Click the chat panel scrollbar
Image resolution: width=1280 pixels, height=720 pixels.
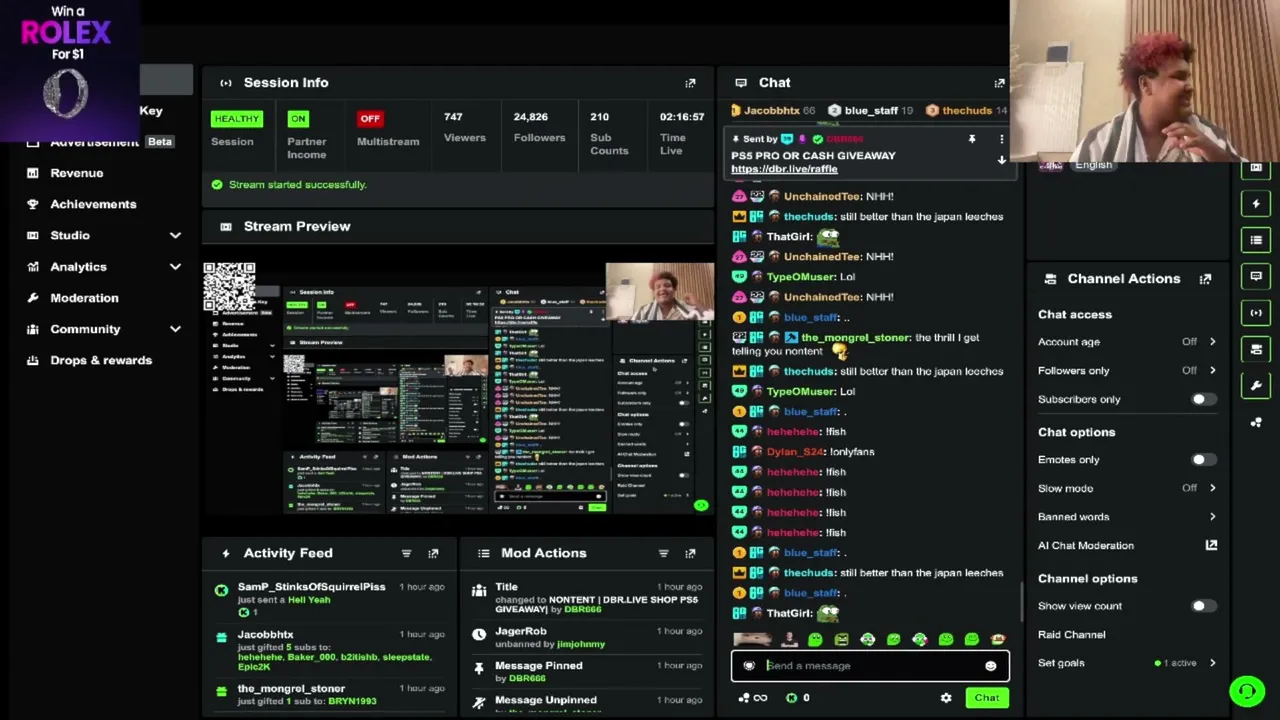coord(1022,602)
